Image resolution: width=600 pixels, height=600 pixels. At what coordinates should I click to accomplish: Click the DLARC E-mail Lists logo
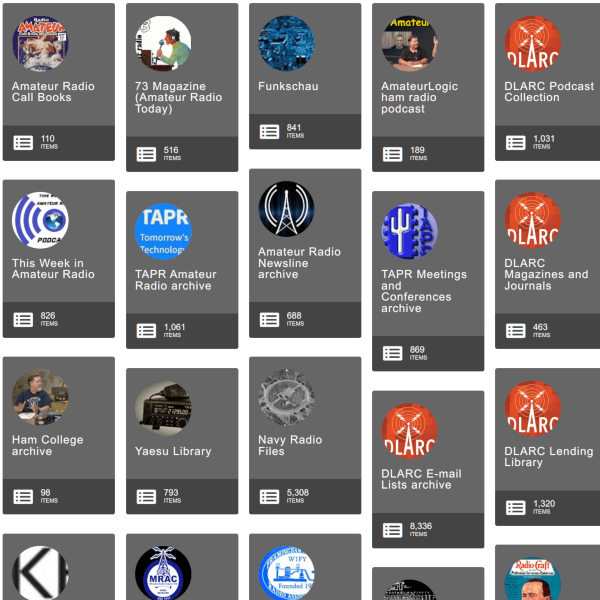pos(410,431)
